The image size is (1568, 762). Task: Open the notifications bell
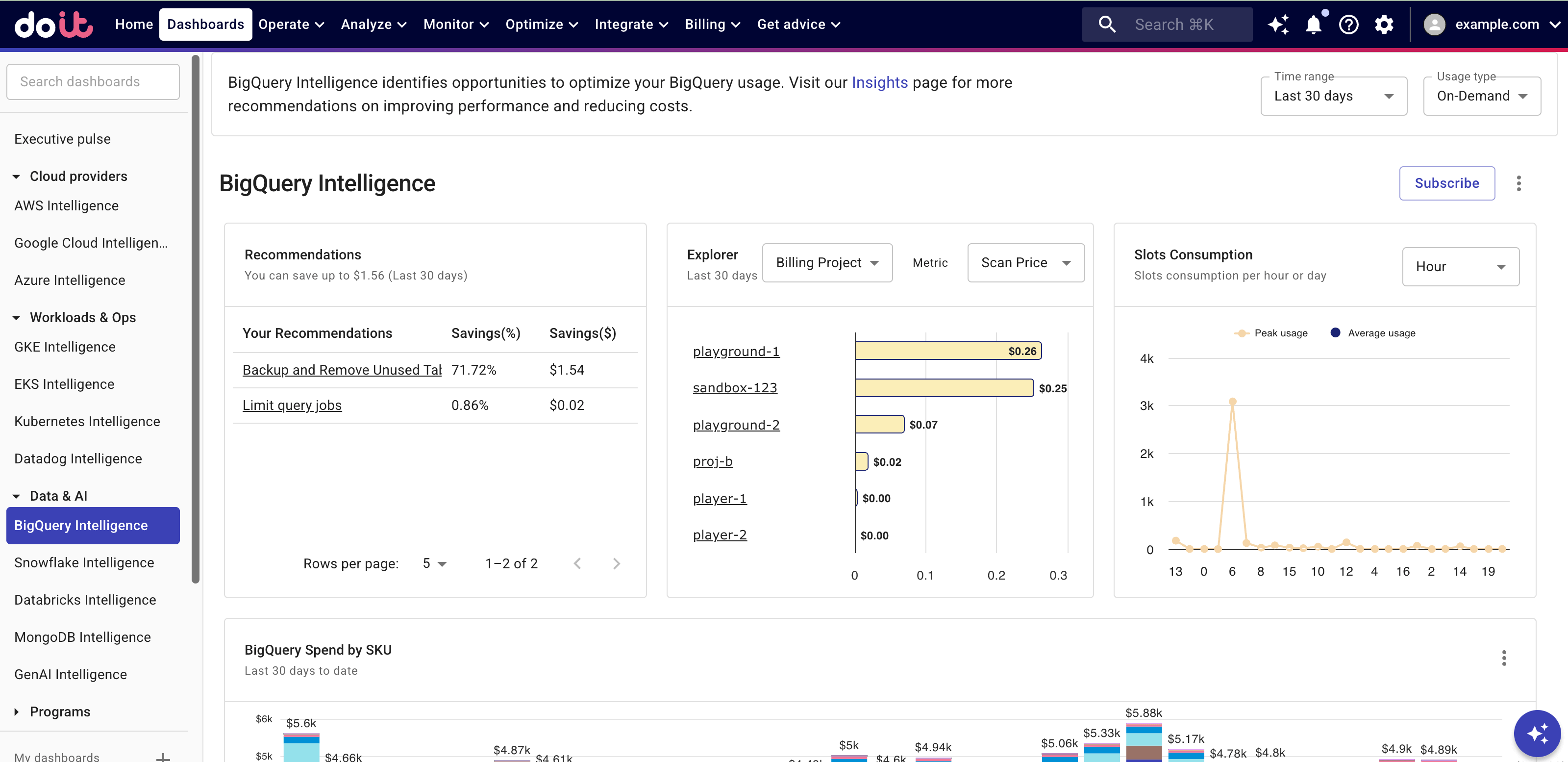click(1313, 25)
